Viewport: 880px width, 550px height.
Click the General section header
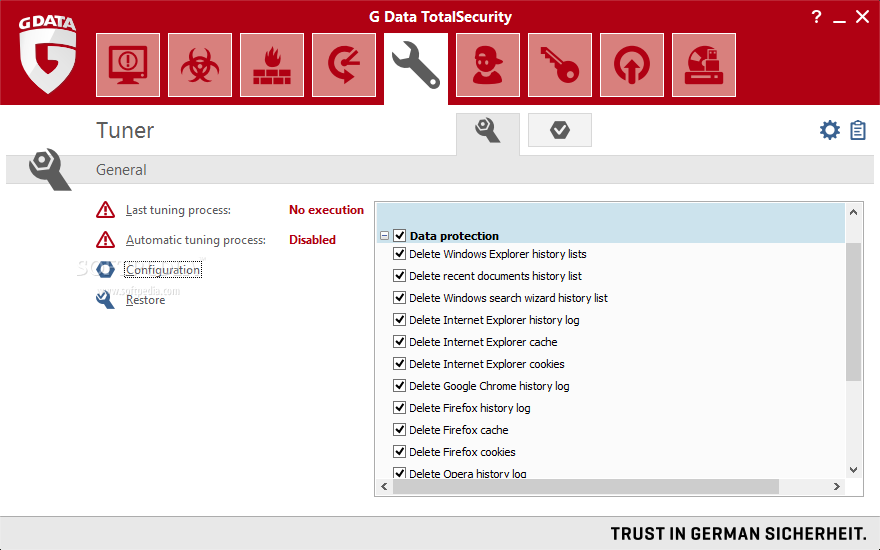[121, 169]
